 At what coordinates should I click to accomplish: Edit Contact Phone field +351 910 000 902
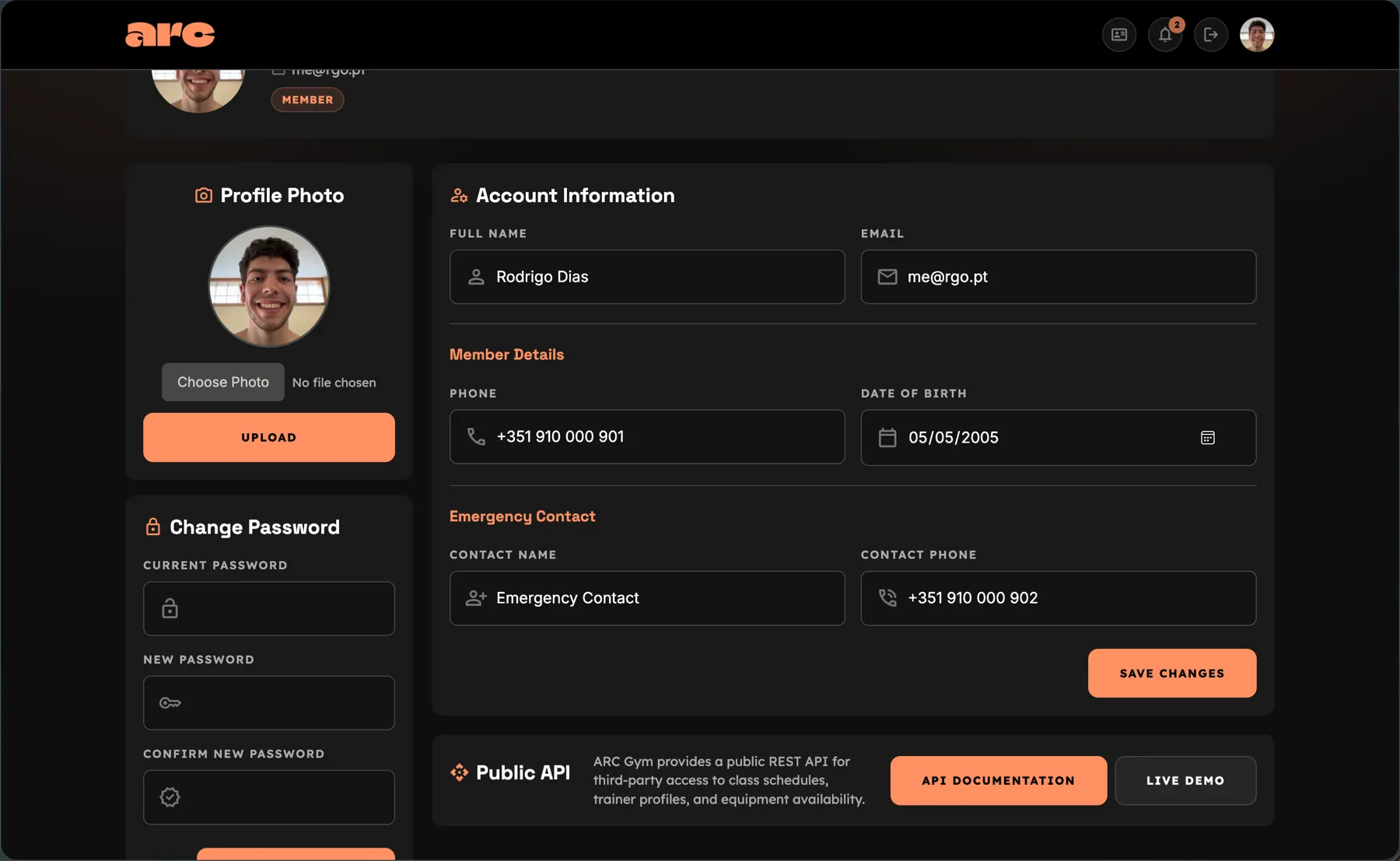click(x=1059, y=598)
